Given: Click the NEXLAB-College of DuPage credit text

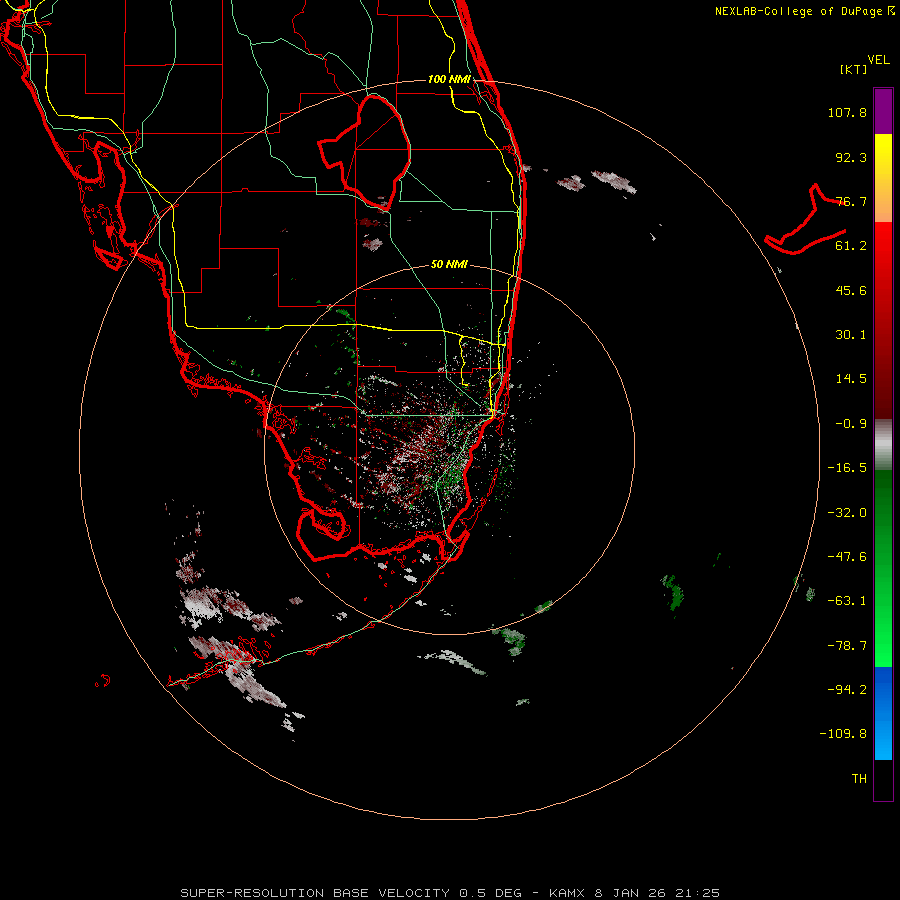Looking at the screenshot, I should tap(804, 11).
